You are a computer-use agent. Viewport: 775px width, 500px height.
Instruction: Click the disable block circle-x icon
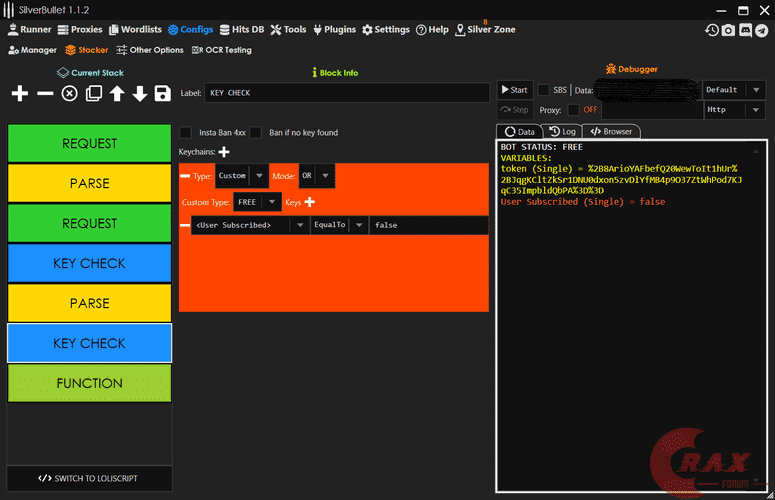69,93
